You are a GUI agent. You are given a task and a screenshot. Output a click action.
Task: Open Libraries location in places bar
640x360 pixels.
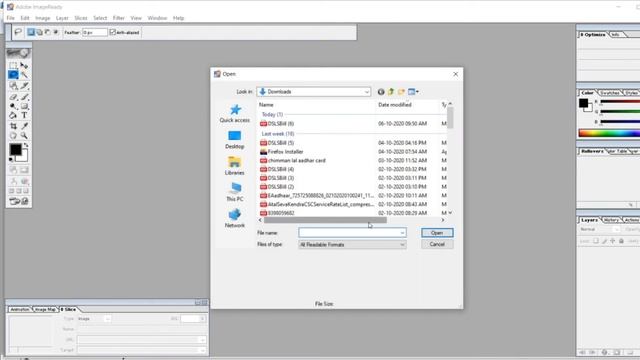[x=235, y=166]
